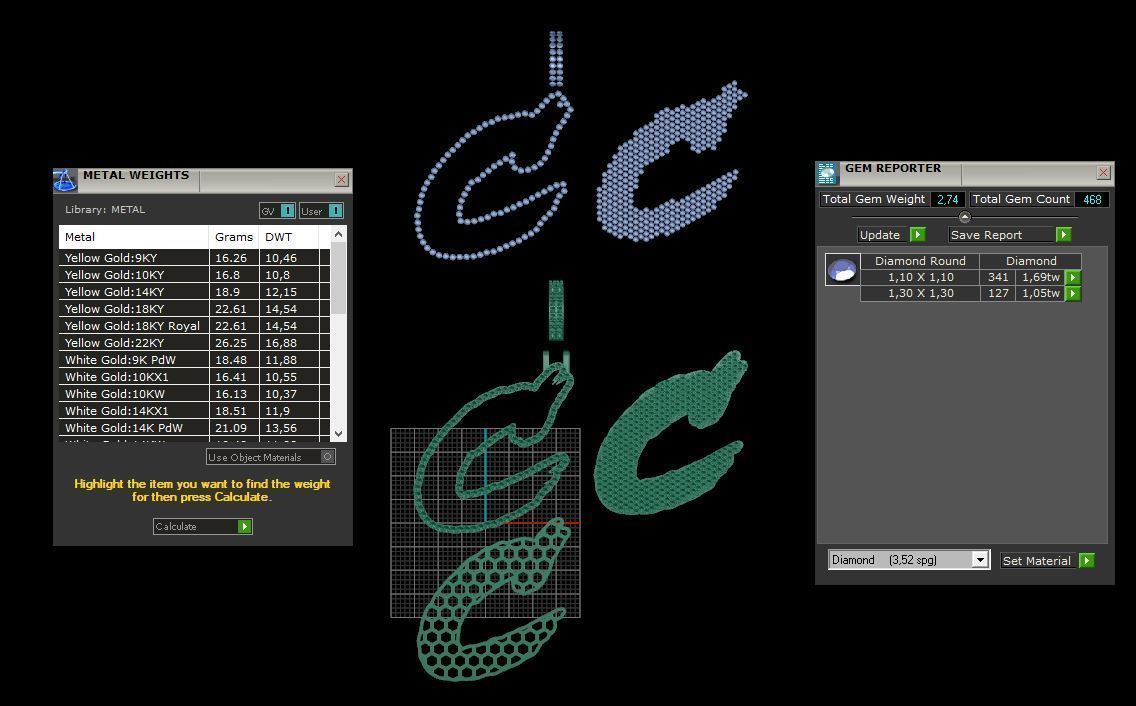Screen dimensions: 1136x706
Task: Select the White Gold:9K PdW row
Action: tap(194, 360)
